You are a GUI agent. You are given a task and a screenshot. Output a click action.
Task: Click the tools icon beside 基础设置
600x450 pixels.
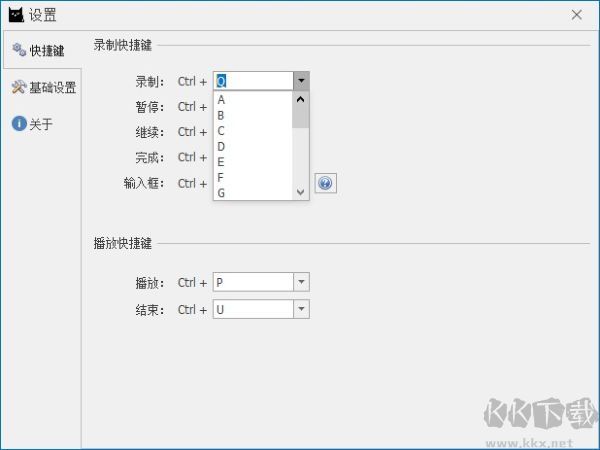18,87
